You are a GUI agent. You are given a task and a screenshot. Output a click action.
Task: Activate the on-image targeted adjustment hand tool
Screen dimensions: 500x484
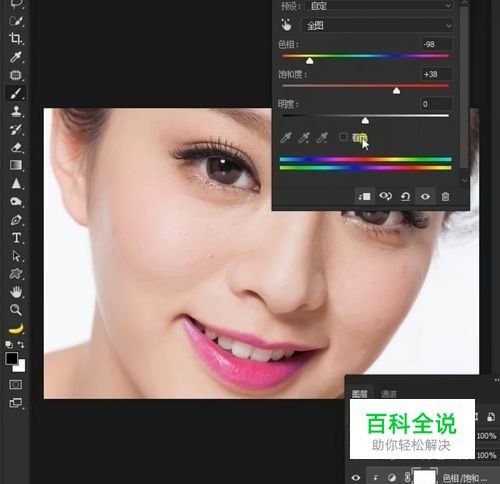click(286, 25)
